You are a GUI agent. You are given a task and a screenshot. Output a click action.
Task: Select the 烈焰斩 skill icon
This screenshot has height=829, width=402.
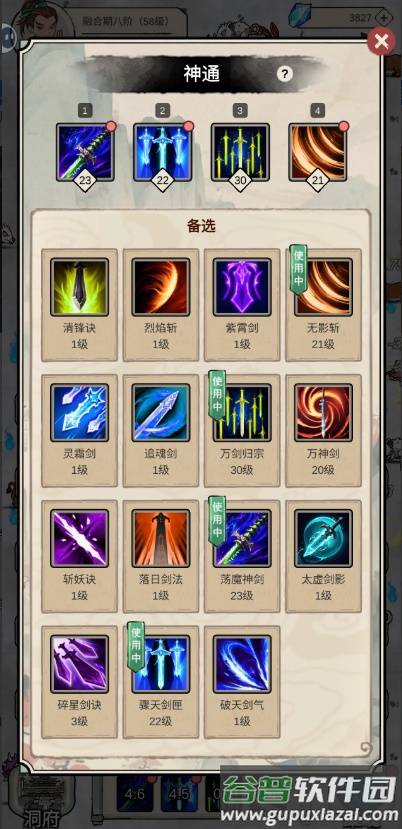161,287
